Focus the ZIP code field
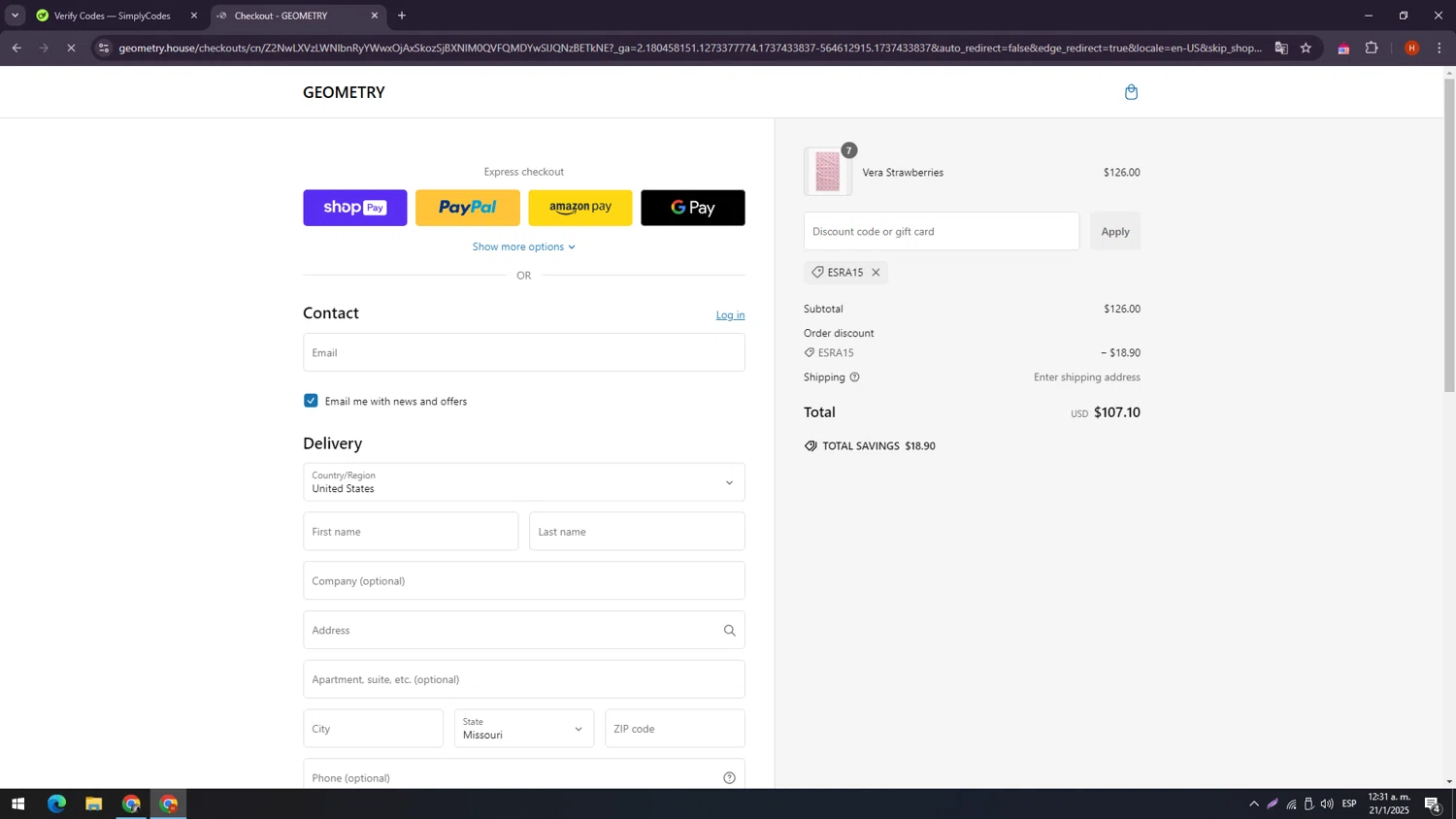 [x=675, y=729]
